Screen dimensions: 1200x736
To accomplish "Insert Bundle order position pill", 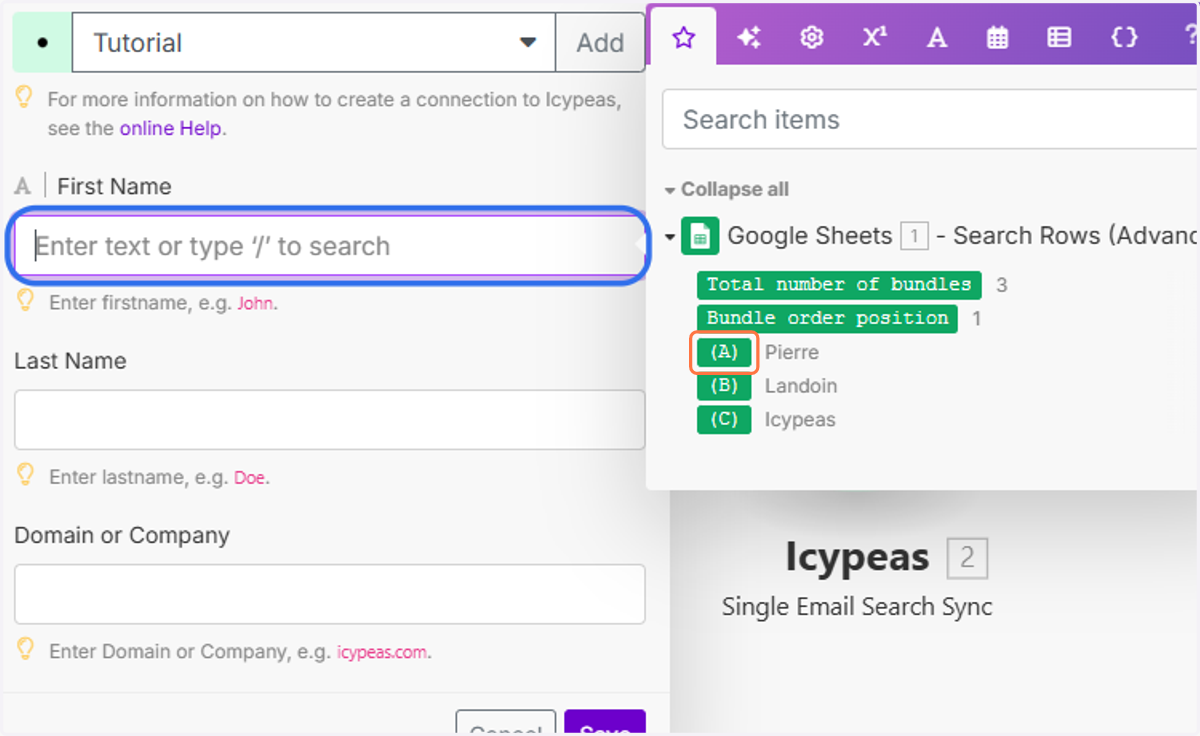I will 827,319.
